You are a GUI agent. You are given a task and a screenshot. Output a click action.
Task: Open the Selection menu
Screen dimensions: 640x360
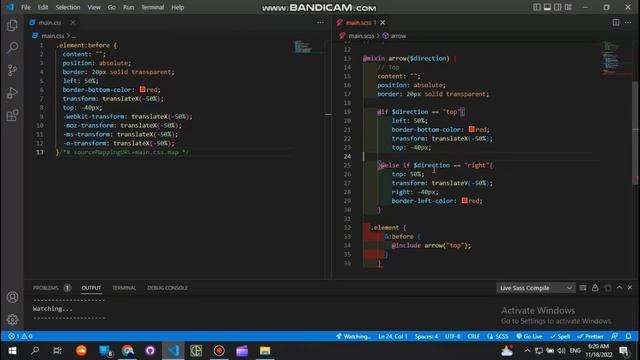pos(68,7)
